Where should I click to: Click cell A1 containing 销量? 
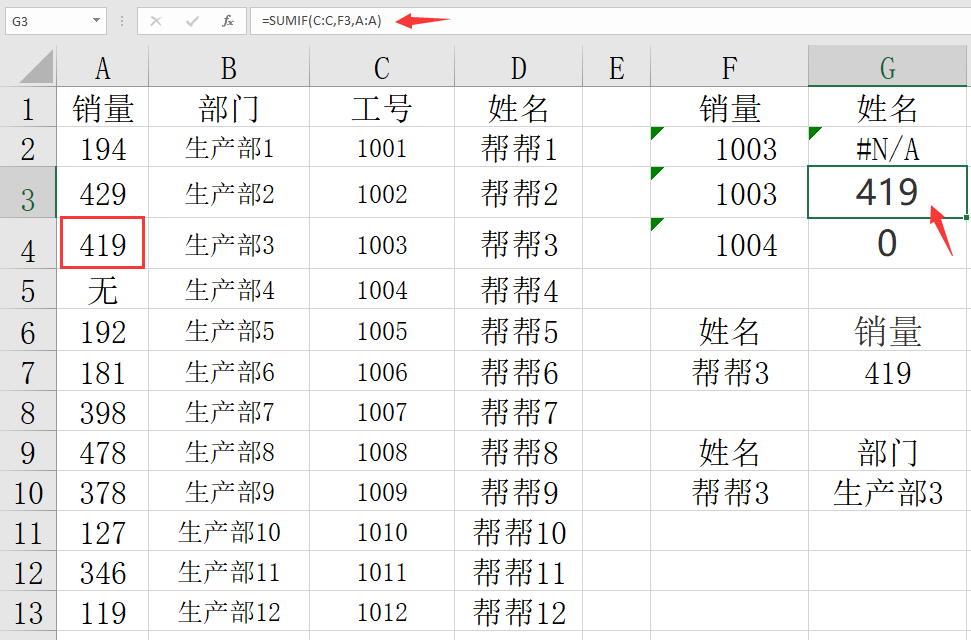point(103,107)
